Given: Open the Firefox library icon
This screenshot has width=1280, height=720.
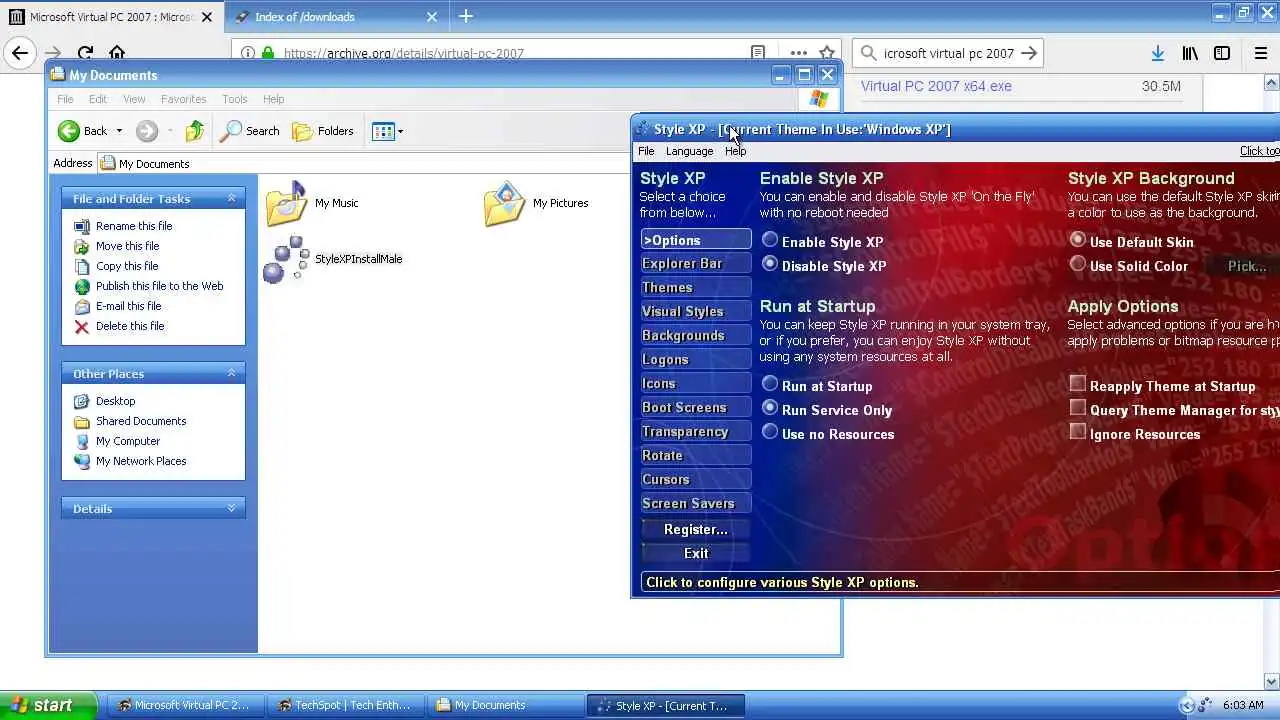Looking at the screenshot, I should [x=1190, y=53].
